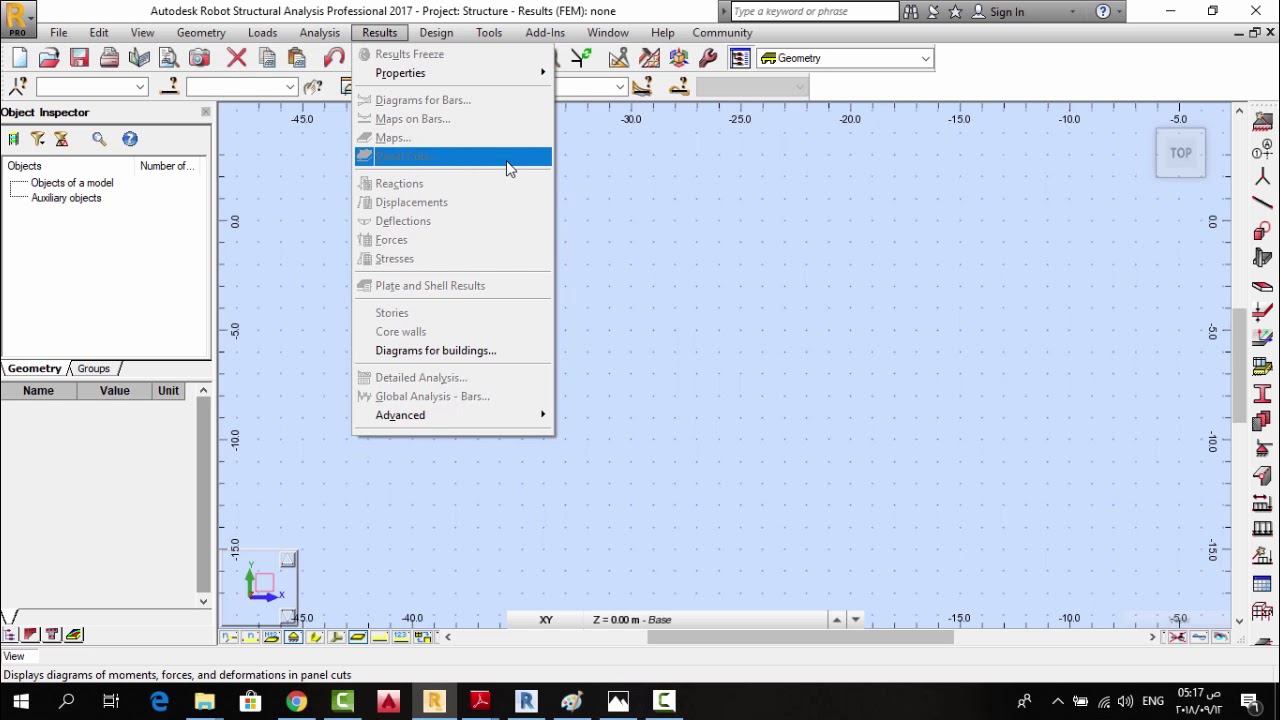Click the Print icon
The width and height of the screenshot is (1280, 720).
(x=109, y=58)
